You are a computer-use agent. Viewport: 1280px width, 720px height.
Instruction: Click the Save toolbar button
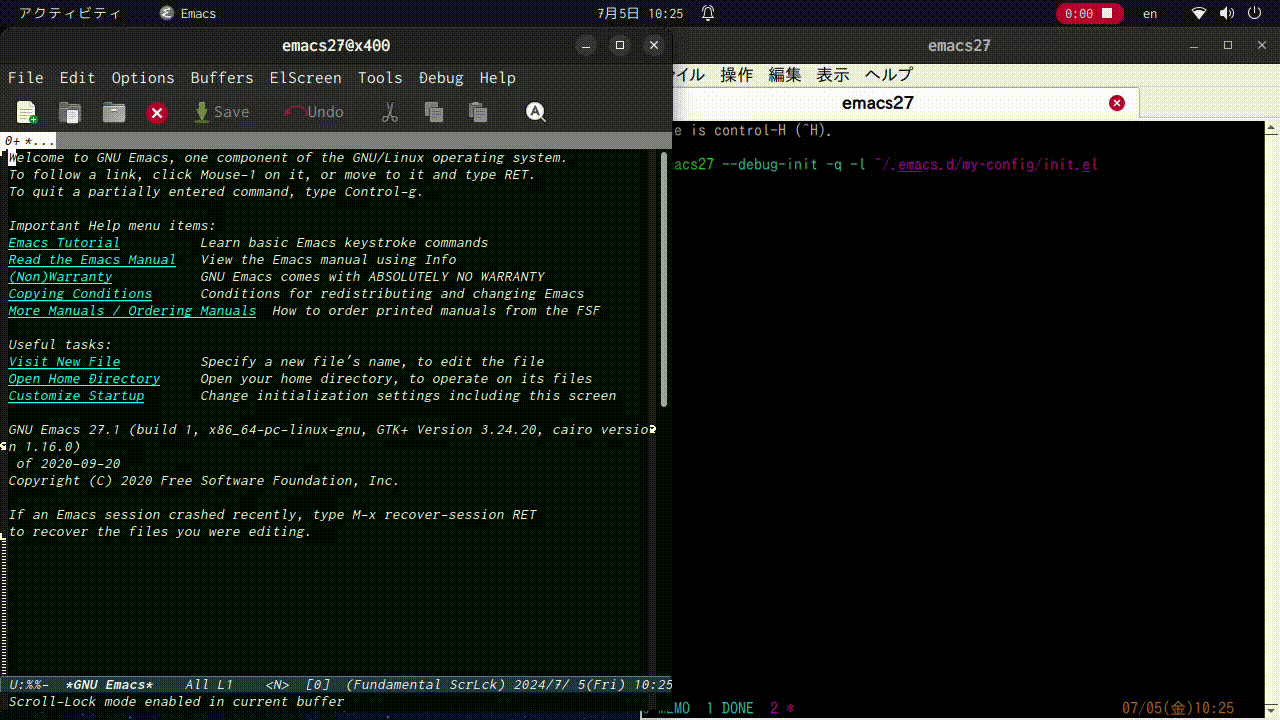pos(221,112)
